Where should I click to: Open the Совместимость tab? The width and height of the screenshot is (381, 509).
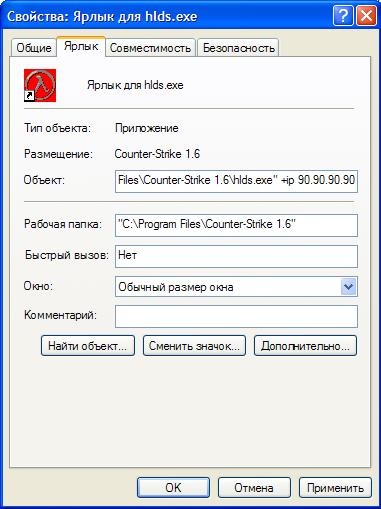(150, 48)
